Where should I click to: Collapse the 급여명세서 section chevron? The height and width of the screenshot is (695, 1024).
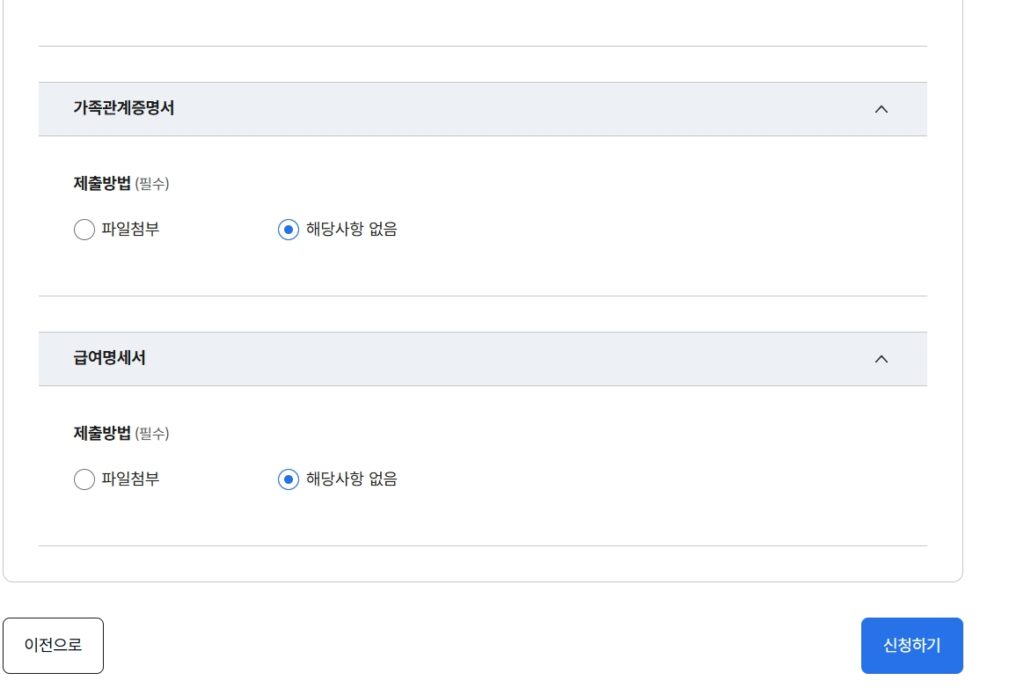click(881, 359)
